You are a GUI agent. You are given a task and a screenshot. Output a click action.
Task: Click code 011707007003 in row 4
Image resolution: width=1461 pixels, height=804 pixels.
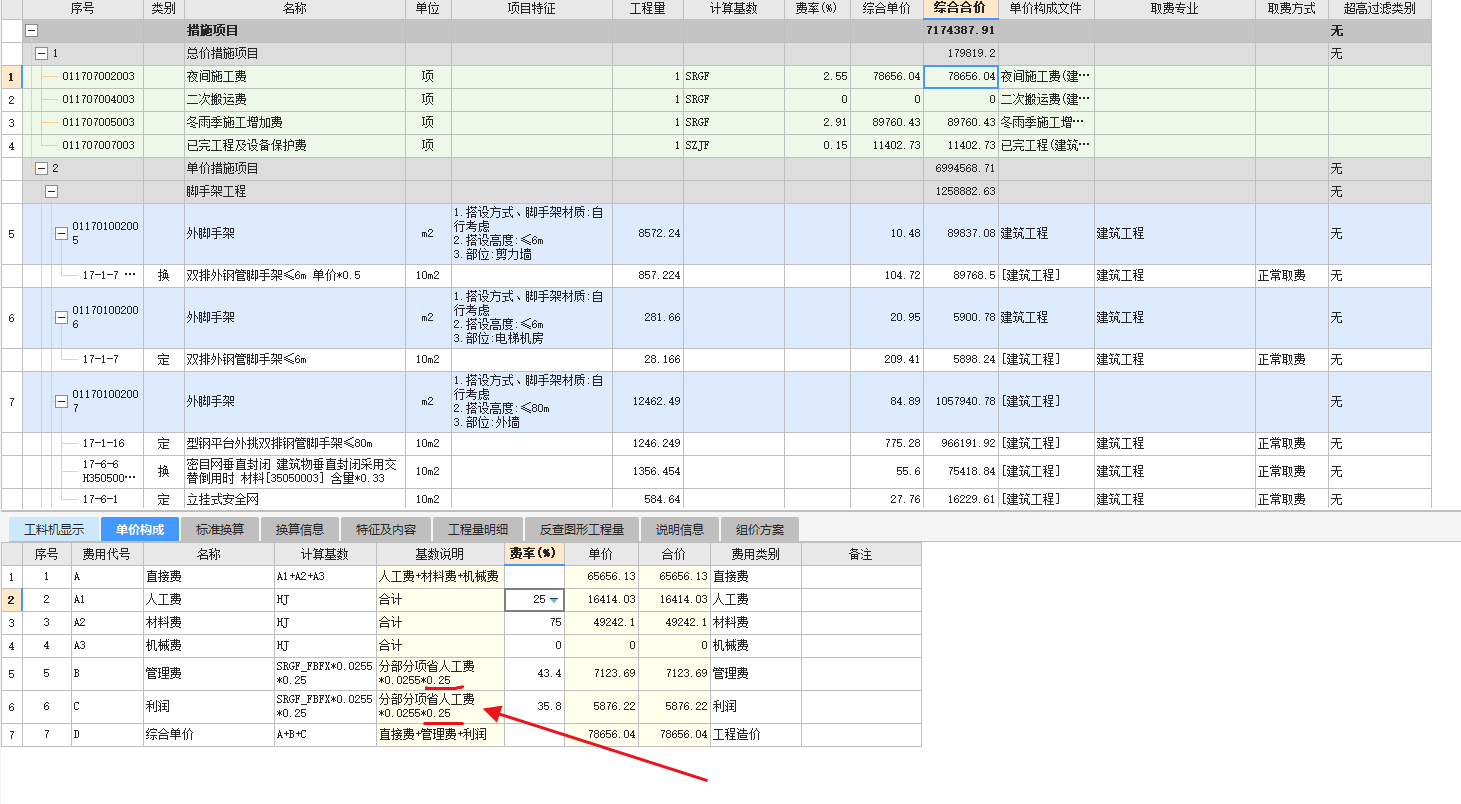click(98, 146)
